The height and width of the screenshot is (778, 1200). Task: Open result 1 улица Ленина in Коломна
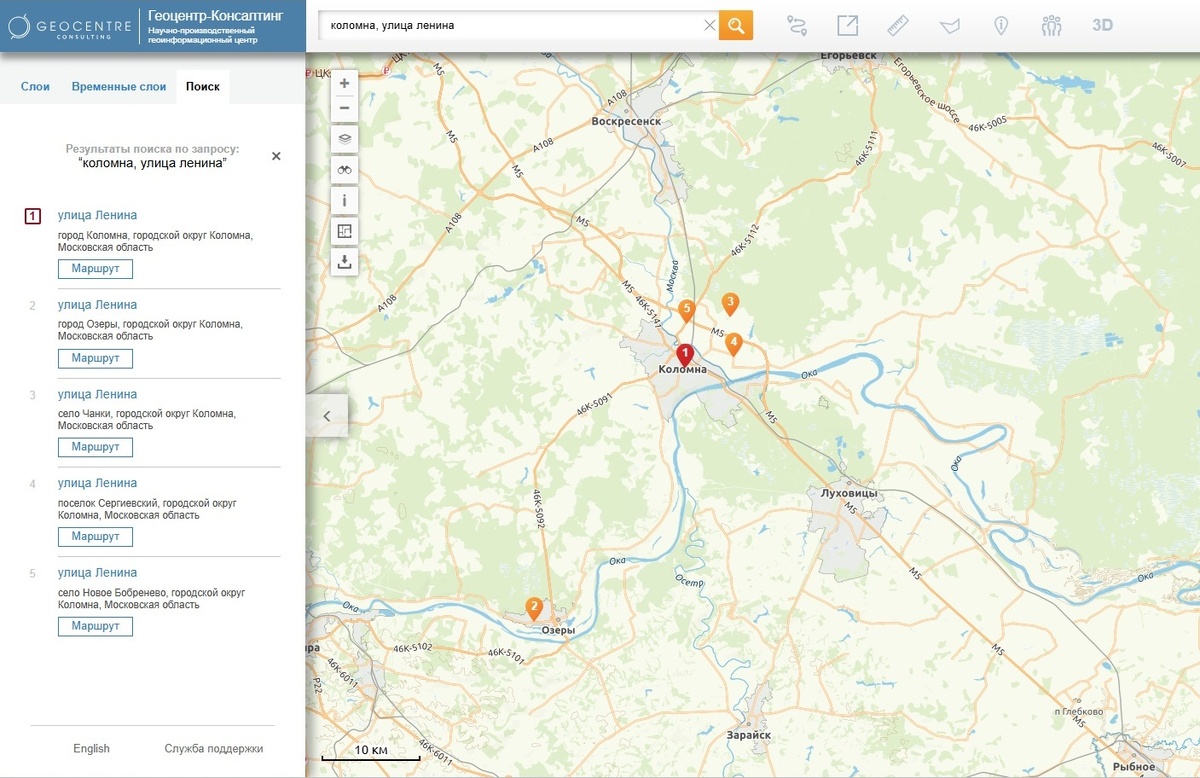click(97, 215)
